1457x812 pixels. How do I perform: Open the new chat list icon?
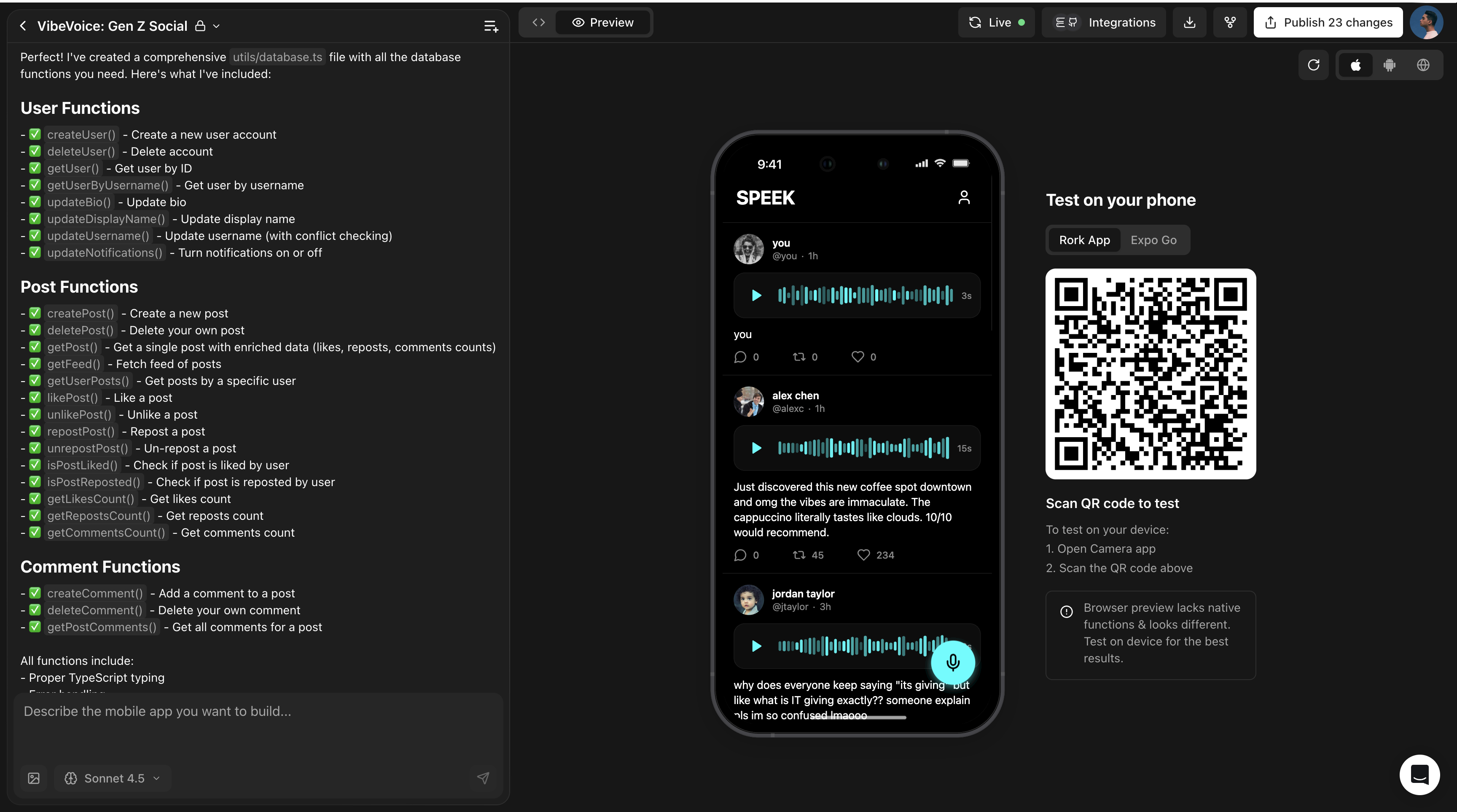click(491, 26)
